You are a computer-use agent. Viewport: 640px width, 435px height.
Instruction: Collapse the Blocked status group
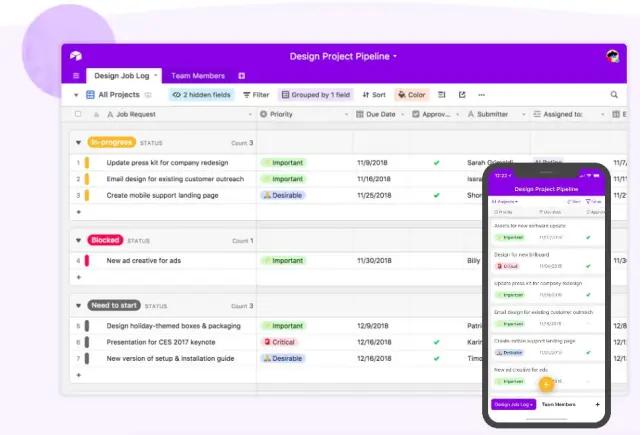pos(78,241)
